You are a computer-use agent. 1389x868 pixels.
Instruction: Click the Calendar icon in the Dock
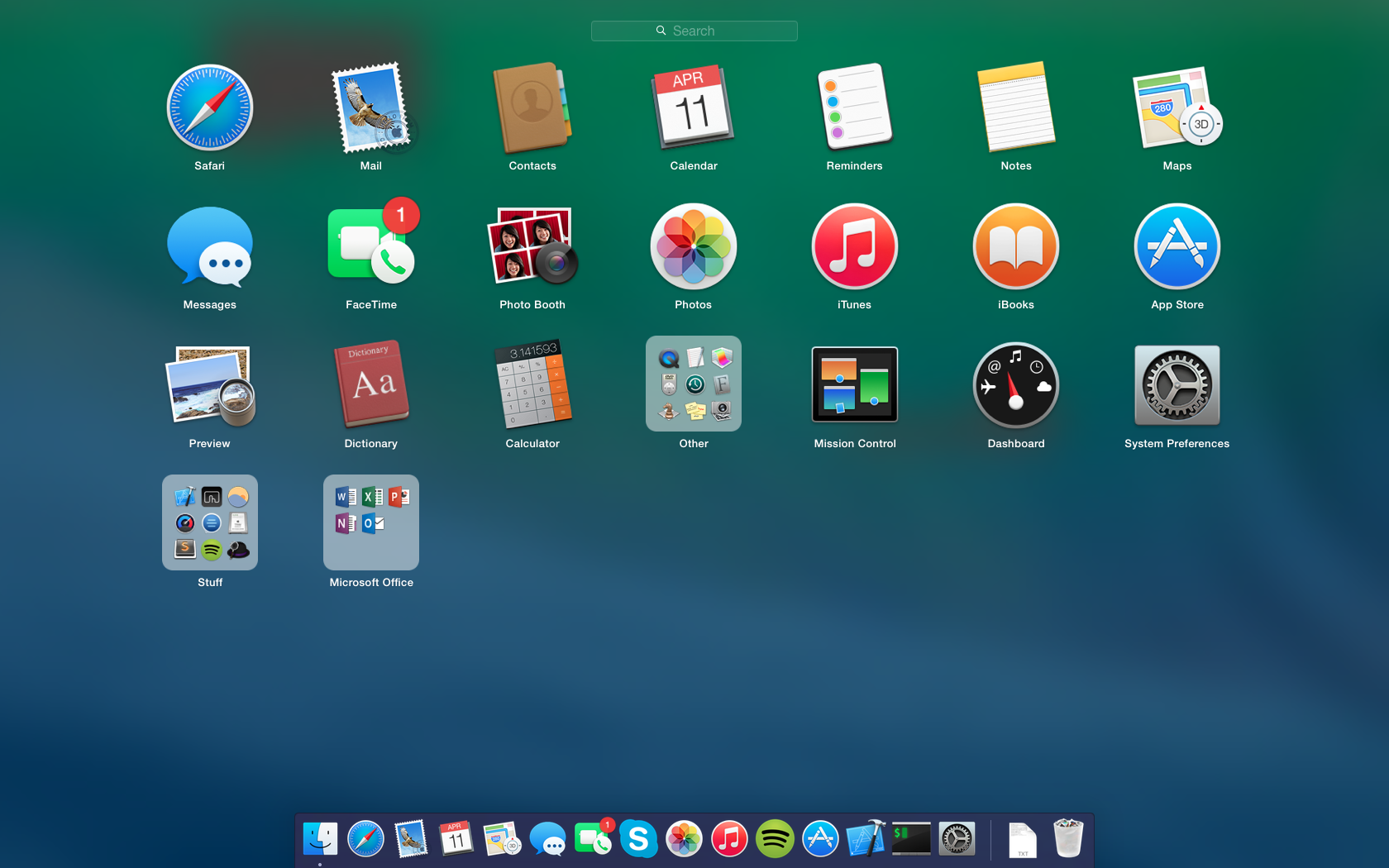[x=456, y=839]
